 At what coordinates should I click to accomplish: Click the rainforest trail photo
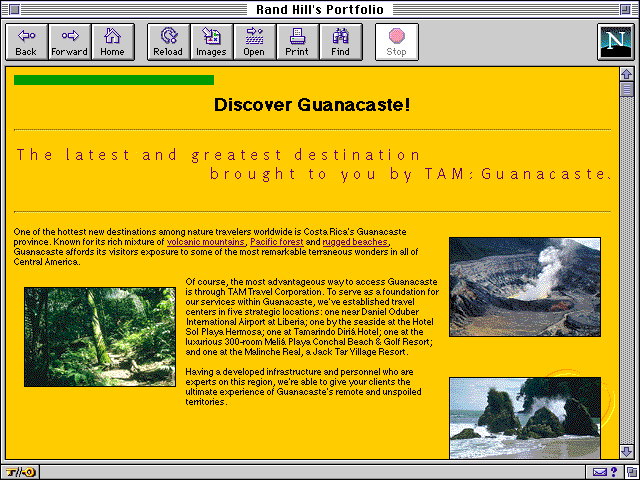pyautogui.click(x=100, y=337)
